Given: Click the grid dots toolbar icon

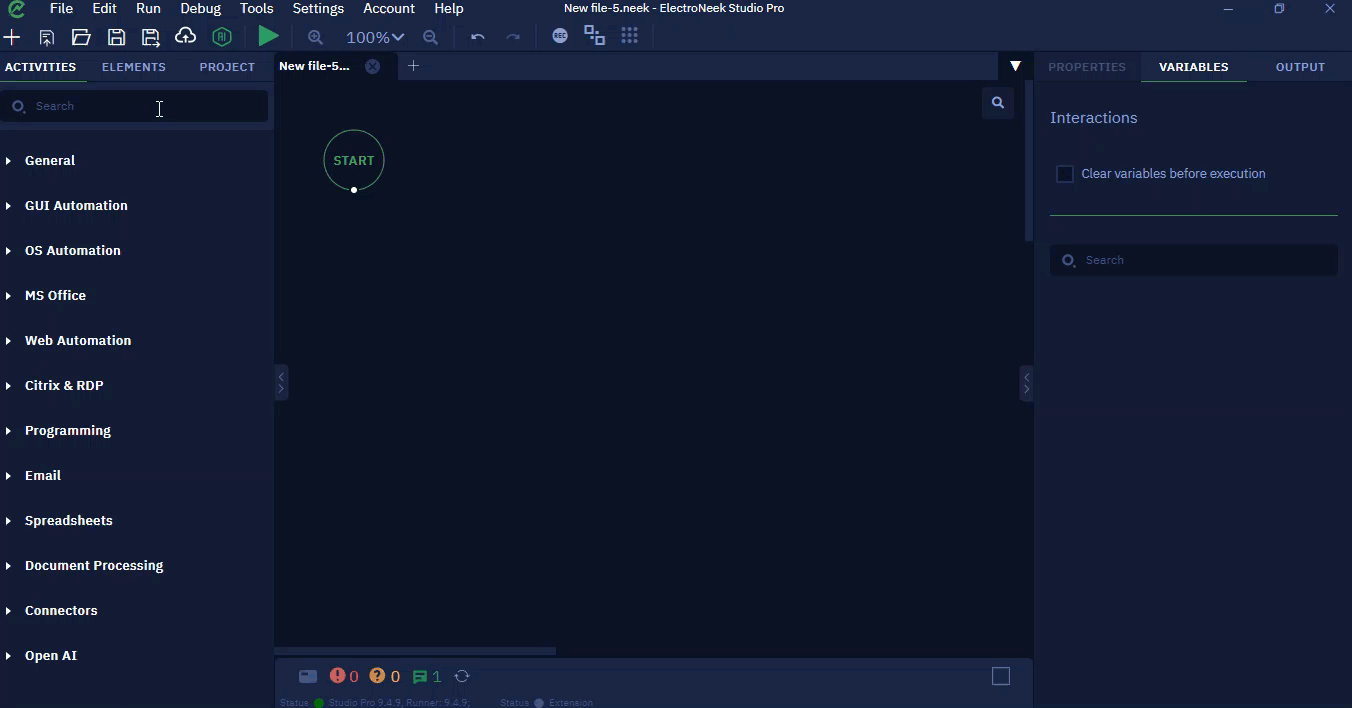Looking at the screenshot, I should pos(629,36).
